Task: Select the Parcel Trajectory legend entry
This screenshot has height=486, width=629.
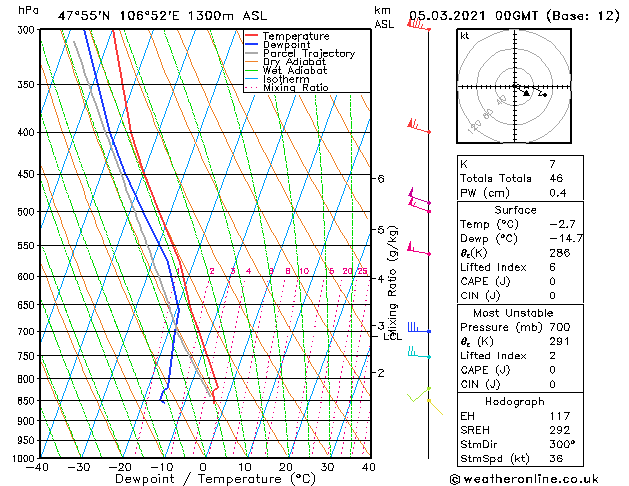Action: click(300, 53)
